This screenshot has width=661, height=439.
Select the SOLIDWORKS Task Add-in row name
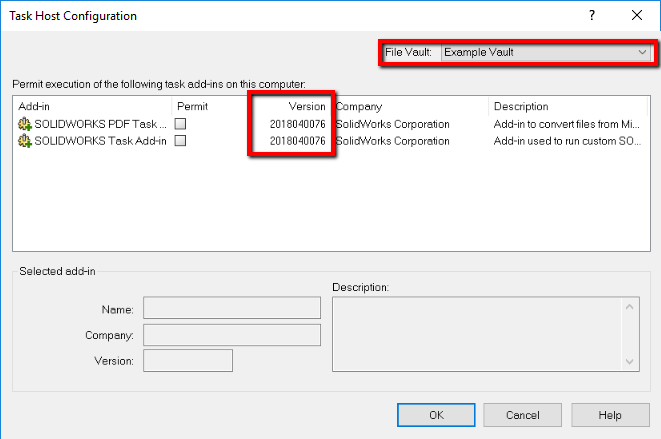[x=100, y=141]
